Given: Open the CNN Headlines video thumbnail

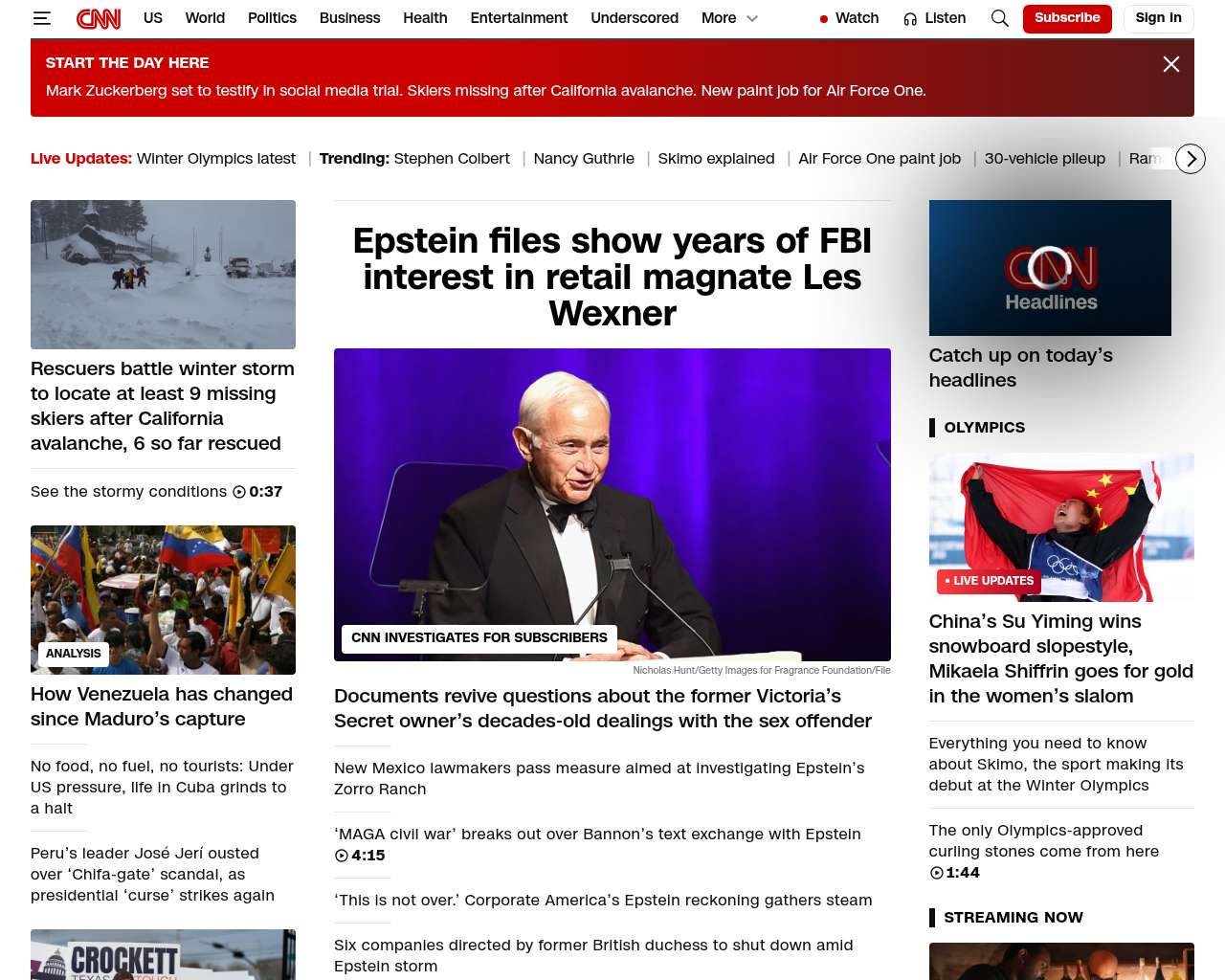Looking at the screenshot, I should (x=1050, y=268).
